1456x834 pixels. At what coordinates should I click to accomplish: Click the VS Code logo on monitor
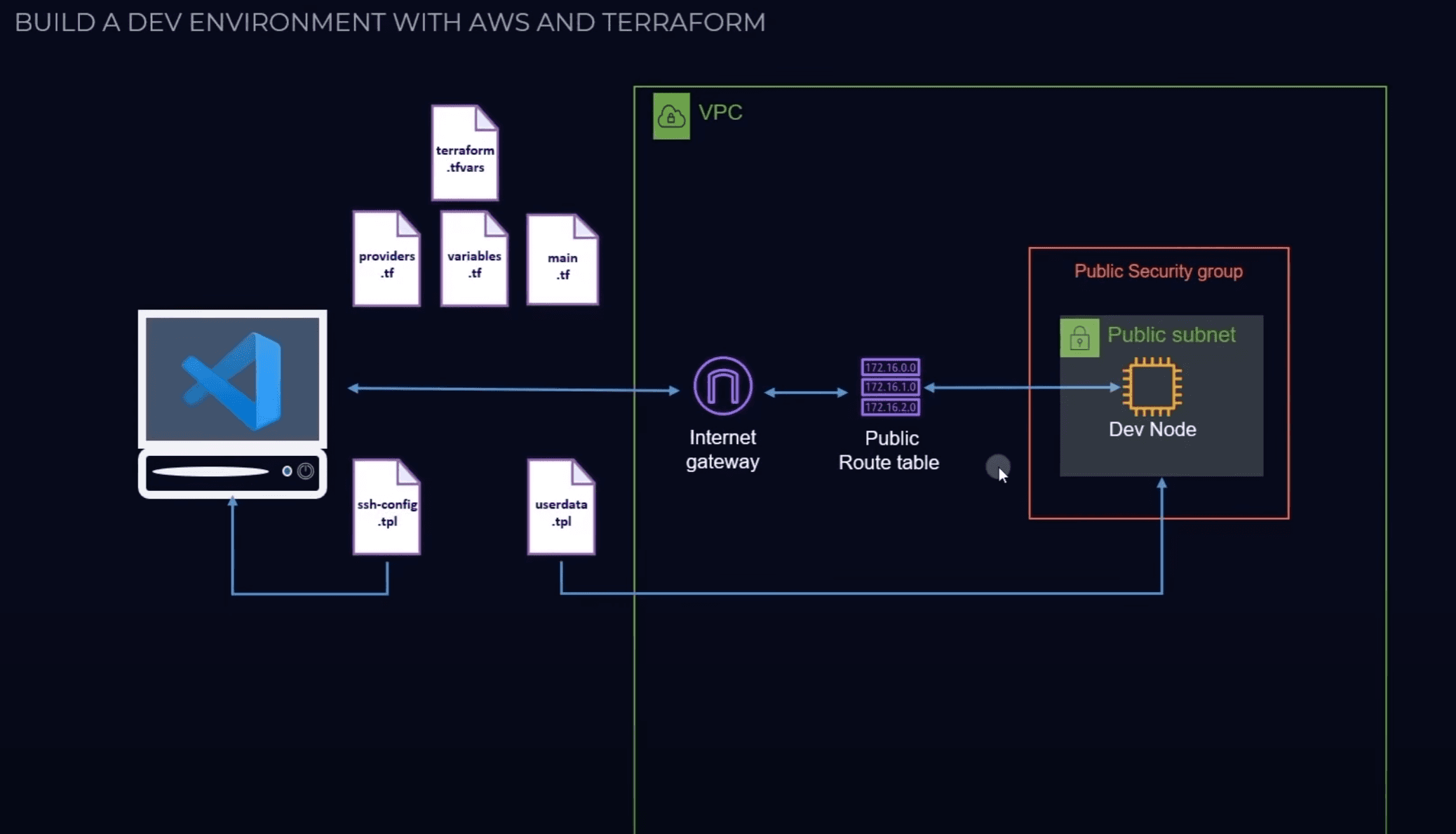(x=232, y=381)
